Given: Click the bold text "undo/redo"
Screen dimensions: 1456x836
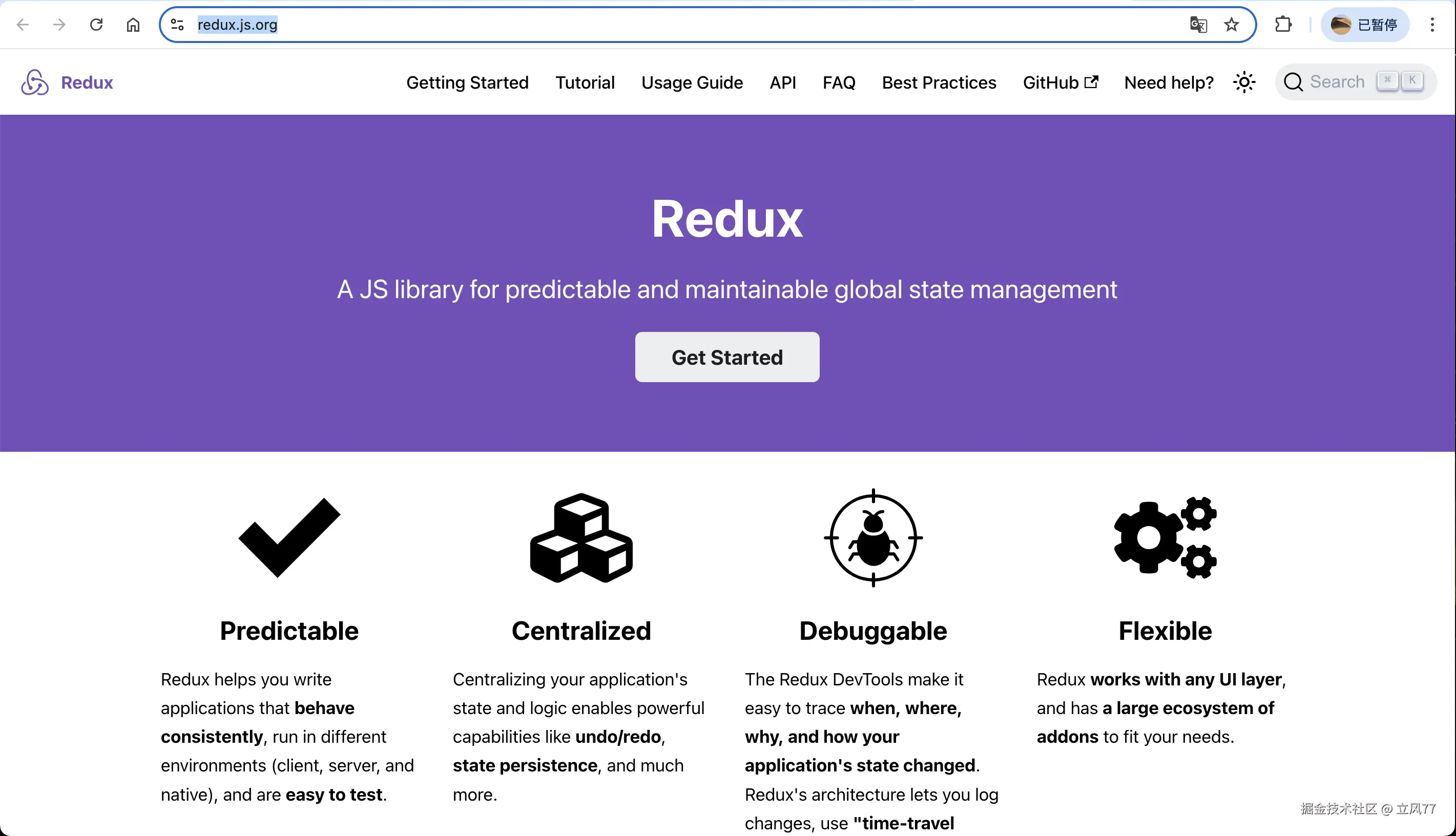Looking at the screenshot, I should (x=618, y=737).
